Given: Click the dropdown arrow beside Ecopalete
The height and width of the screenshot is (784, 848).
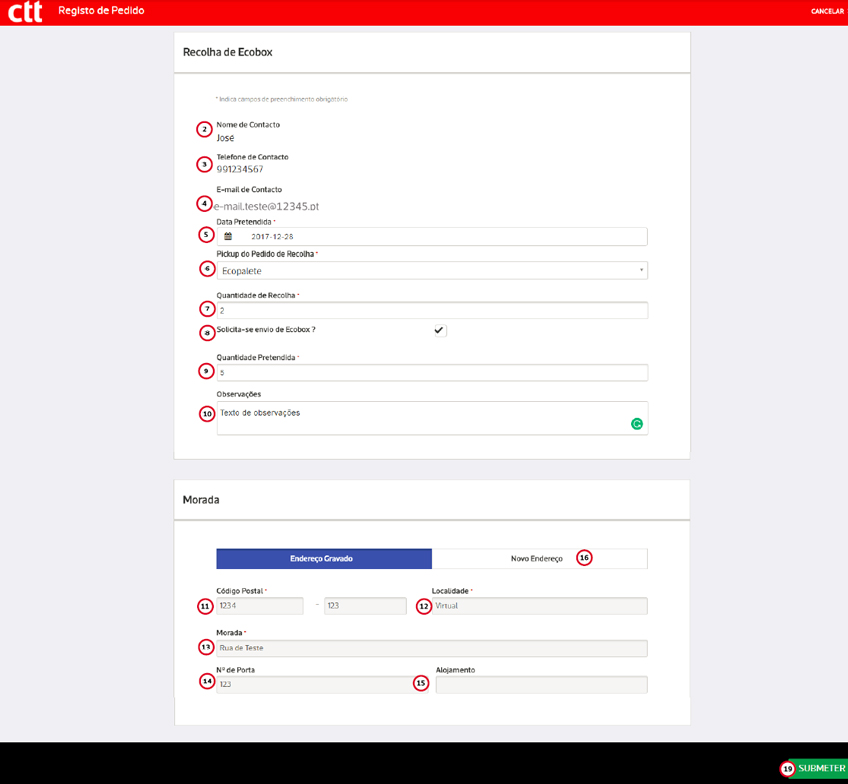Looking at the screenshot, I should tap(640, 270).
